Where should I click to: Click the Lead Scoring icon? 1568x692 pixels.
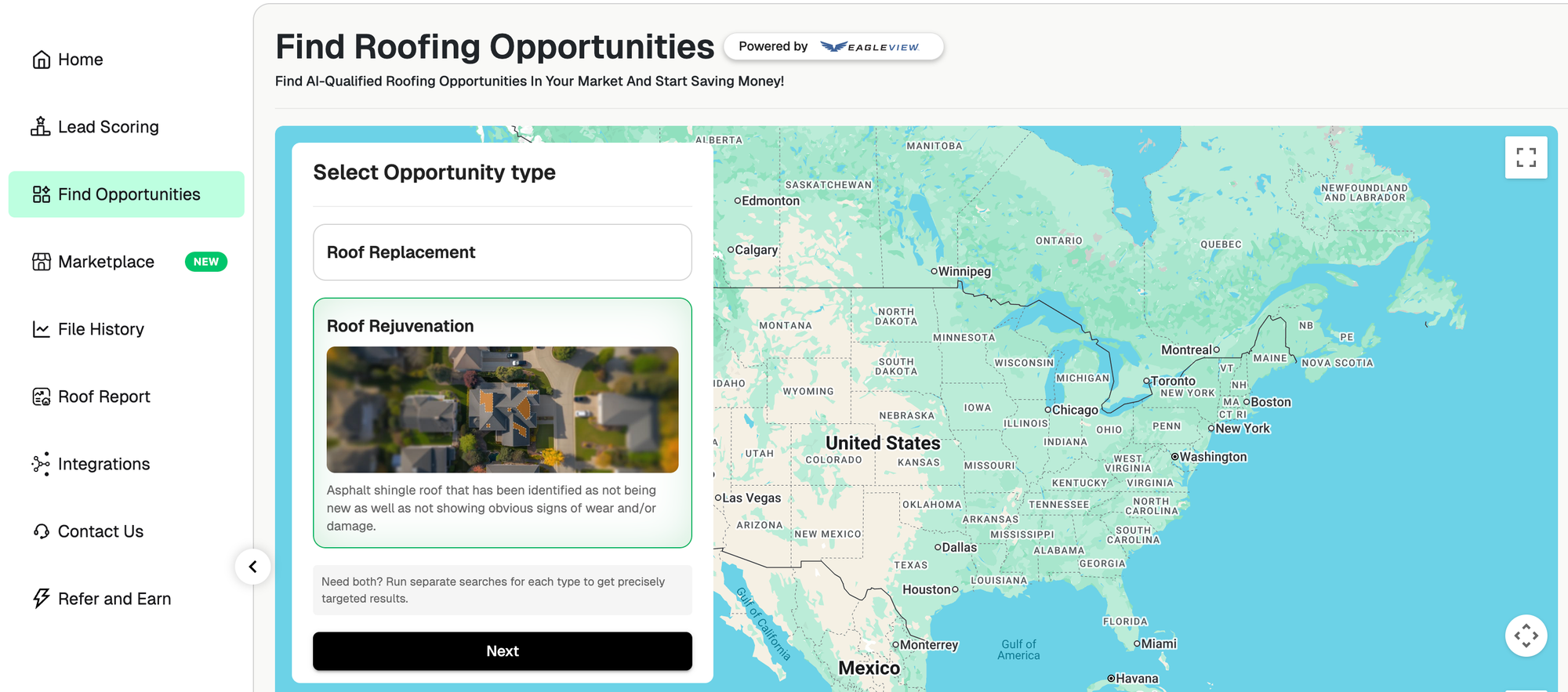41,127
